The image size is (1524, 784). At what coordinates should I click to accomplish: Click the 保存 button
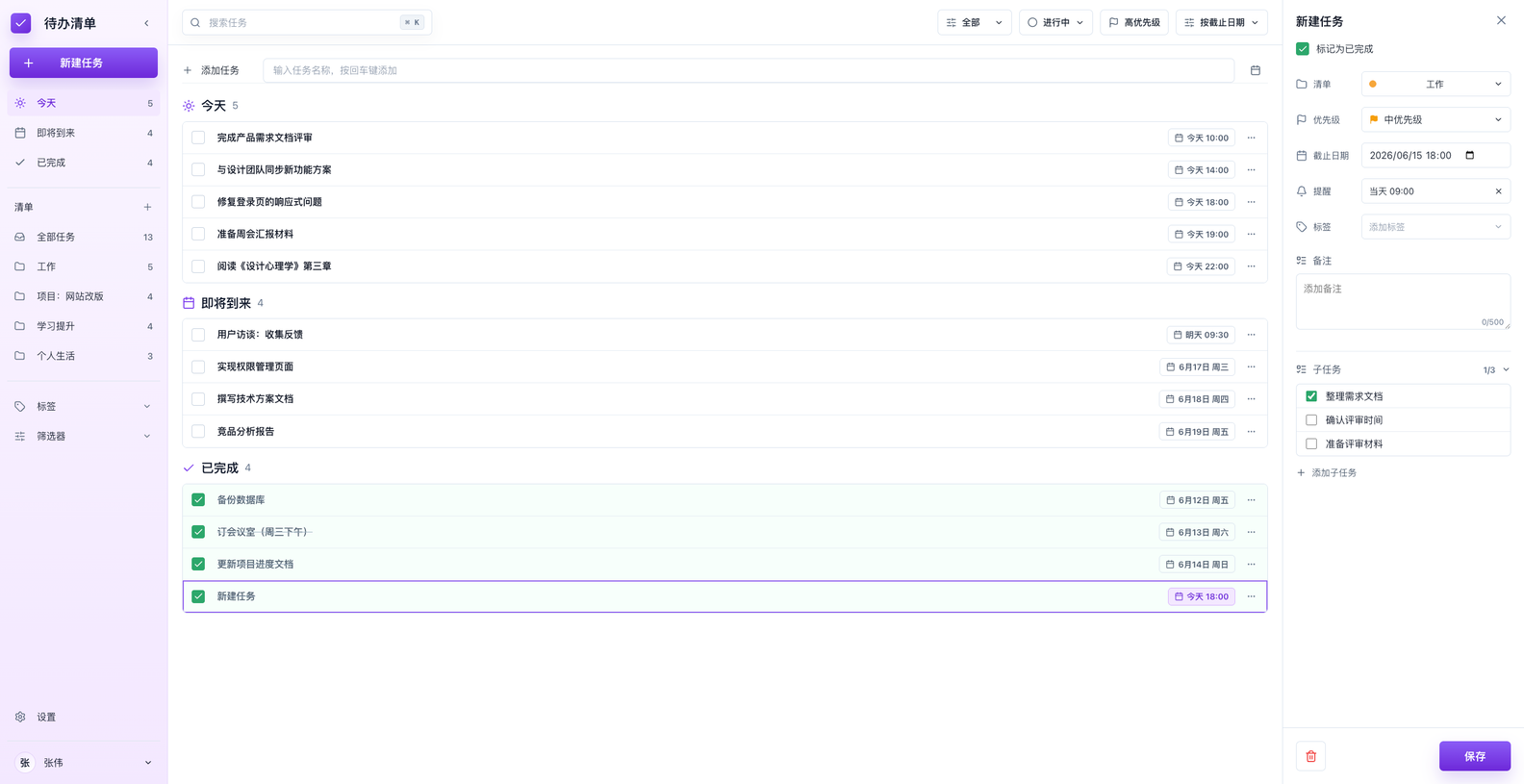pyautogui.click(x=1474, y=756)
